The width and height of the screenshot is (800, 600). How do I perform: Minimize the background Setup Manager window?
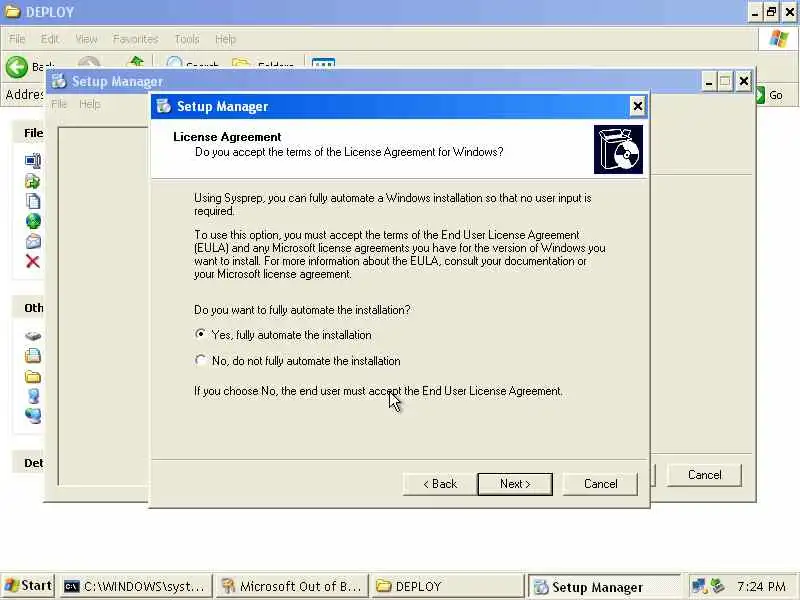pos(708,81)
